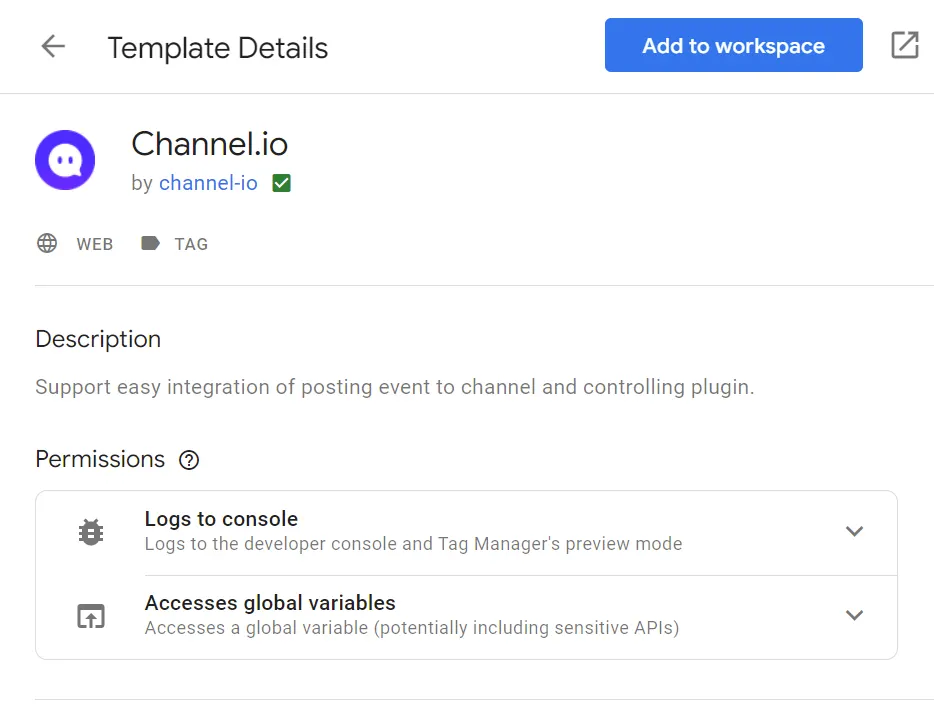Open the Permissions help icon
The height and width of the screenshot is (713, 934).
(188, 460)
